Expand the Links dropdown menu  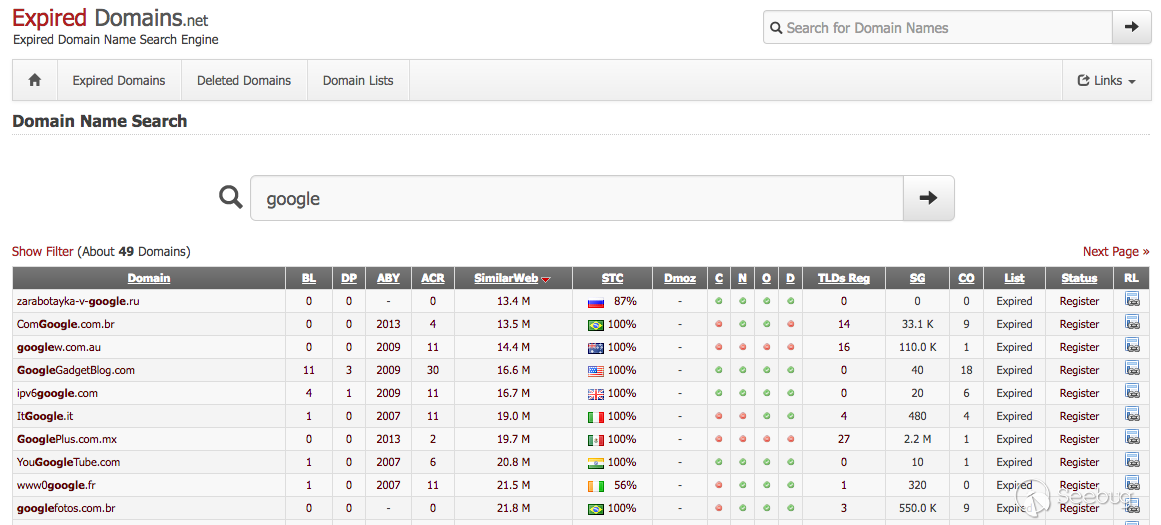1106,81
